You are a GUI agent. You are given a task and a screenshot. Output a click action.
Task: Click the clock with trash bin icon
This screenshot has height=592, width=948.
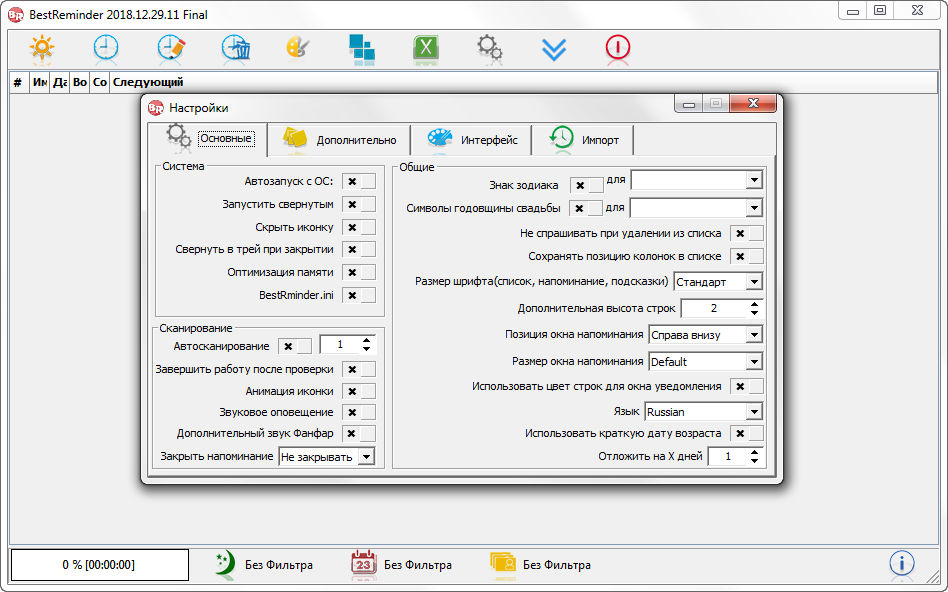tap(236, 47)
